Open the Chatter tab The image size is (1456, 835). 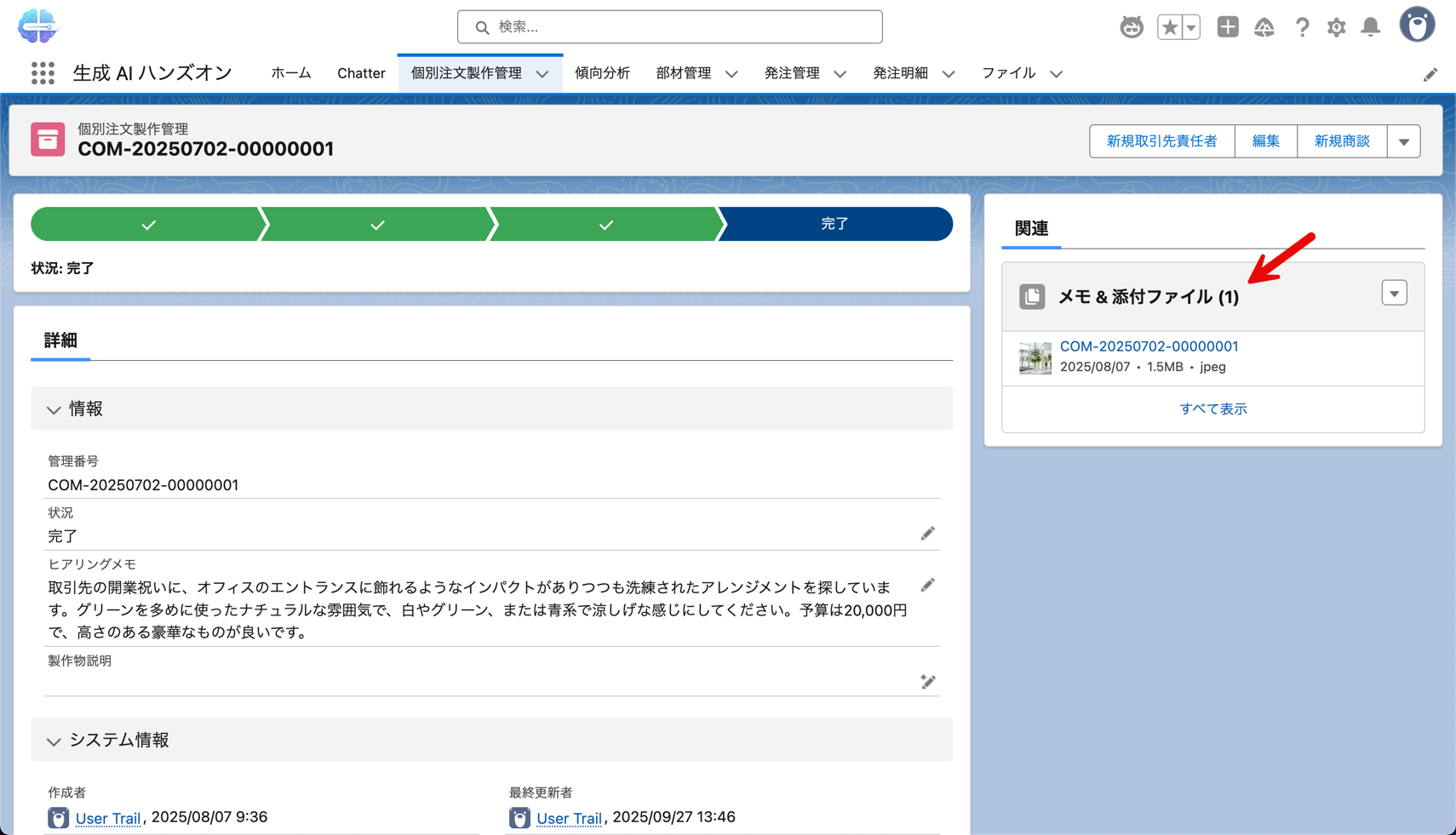pos(361,73)
